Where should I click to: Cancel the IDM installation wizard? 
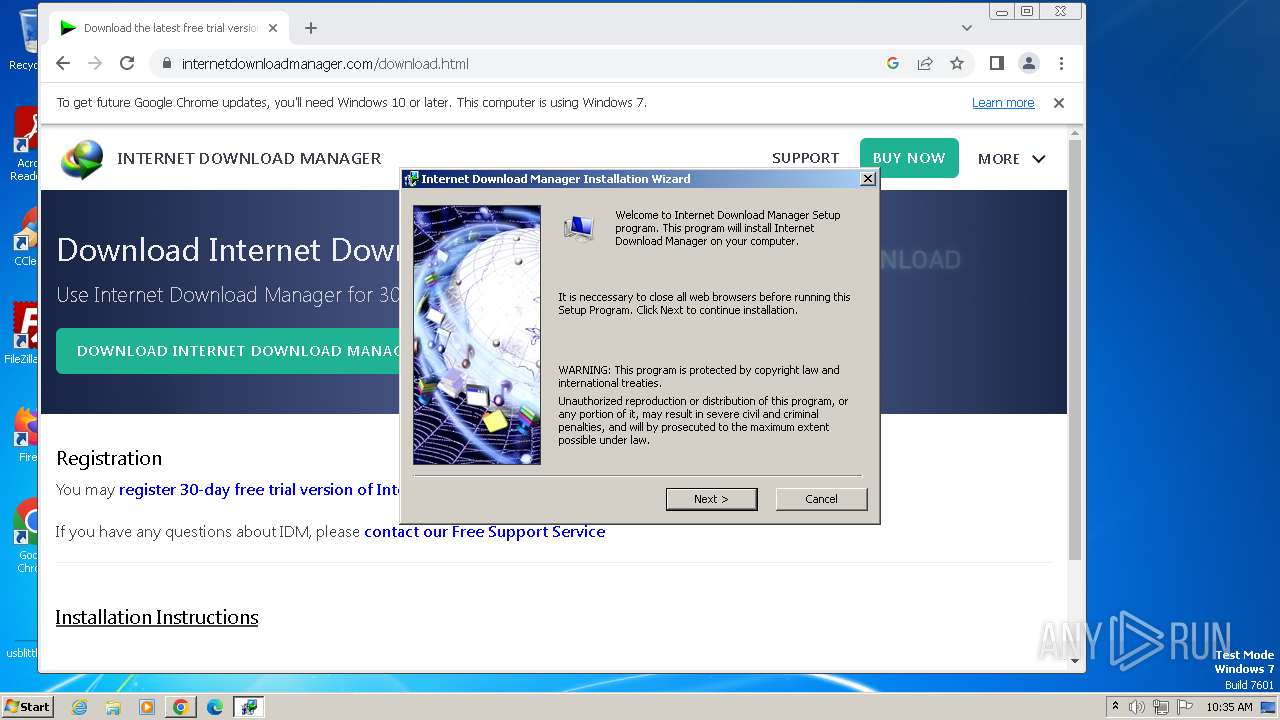tap(821, 499)
